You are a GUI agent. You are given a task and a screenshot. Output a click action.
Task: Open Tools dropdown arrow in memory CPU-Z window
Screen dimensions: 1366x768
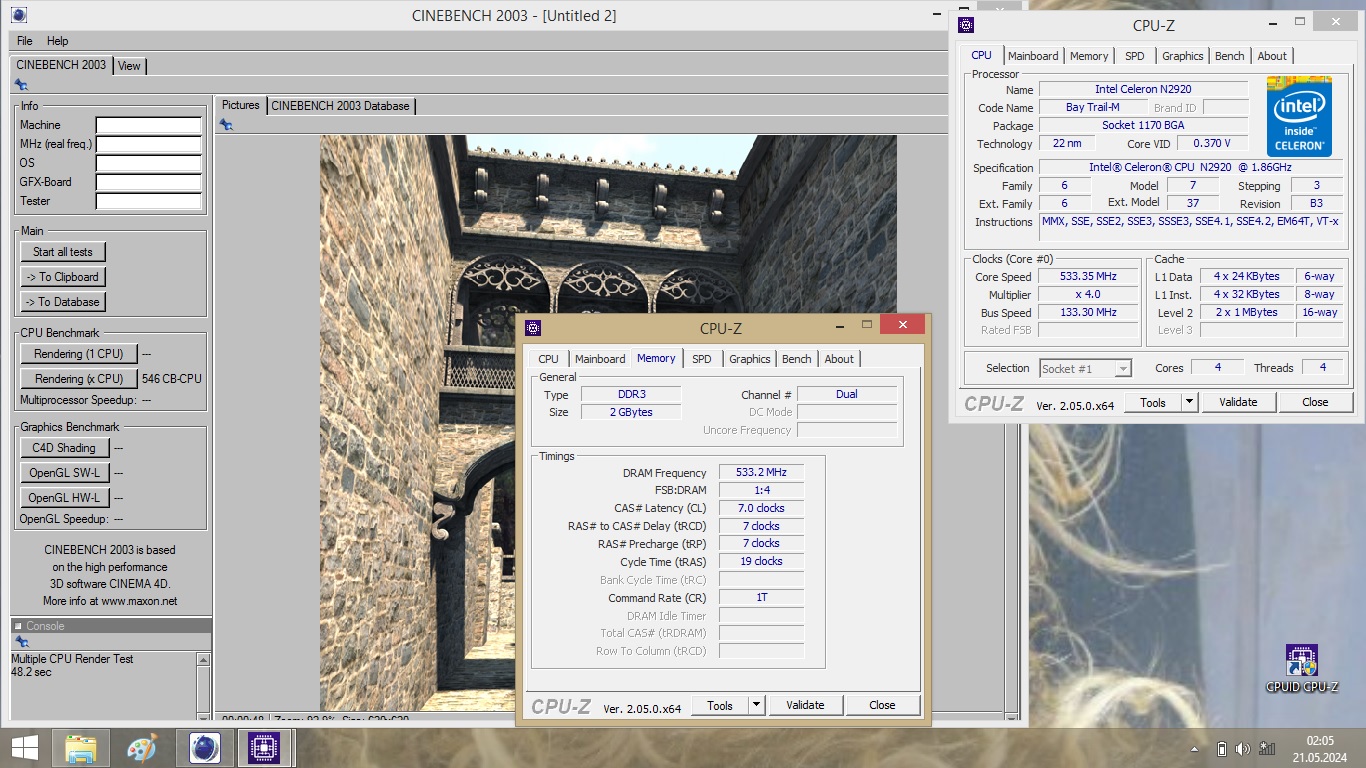click(x=756, y=705)
